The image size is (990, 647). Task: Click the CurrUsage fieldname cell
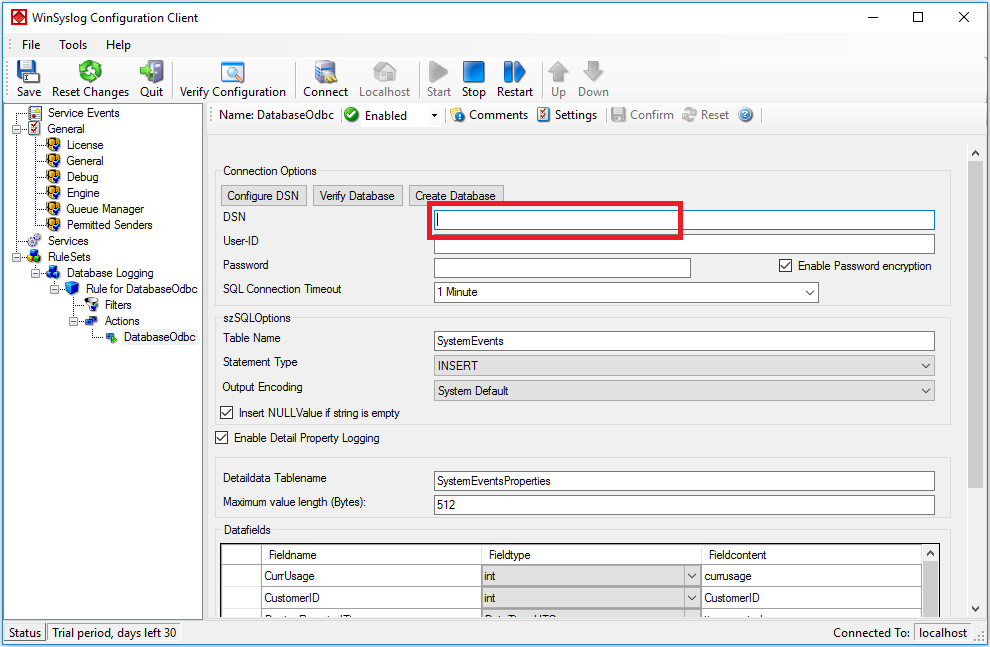tap(371, 576)
